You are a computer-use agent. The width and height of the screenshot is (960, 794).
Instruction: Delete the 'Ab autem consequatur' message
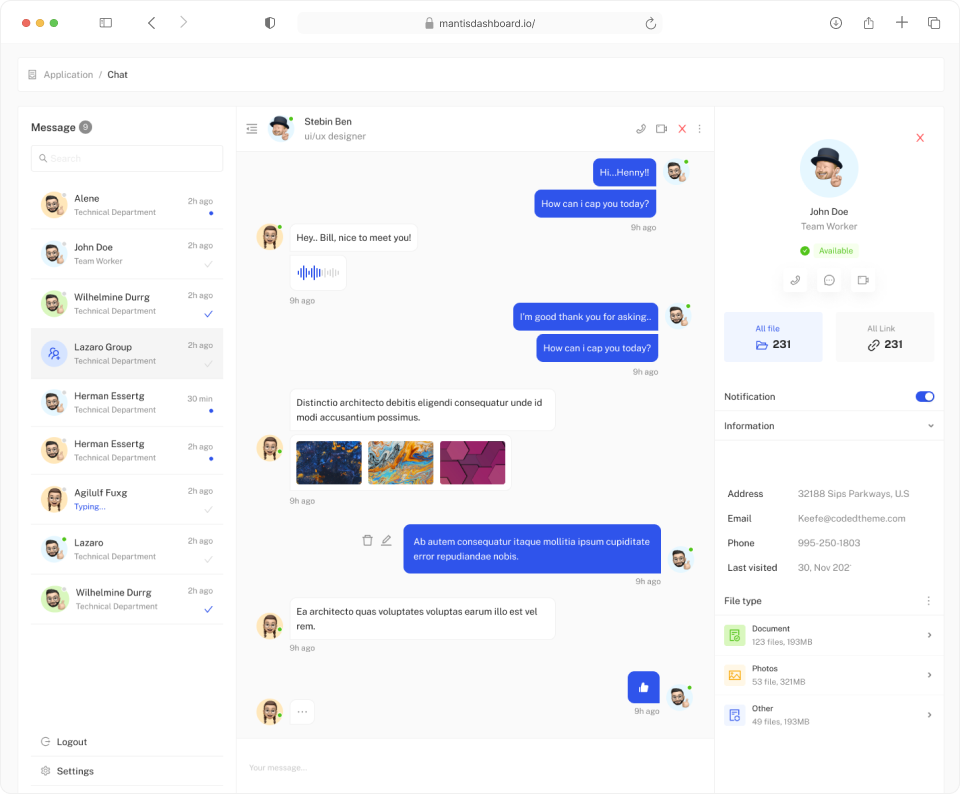pyautogui.click(x=367, y=540)
